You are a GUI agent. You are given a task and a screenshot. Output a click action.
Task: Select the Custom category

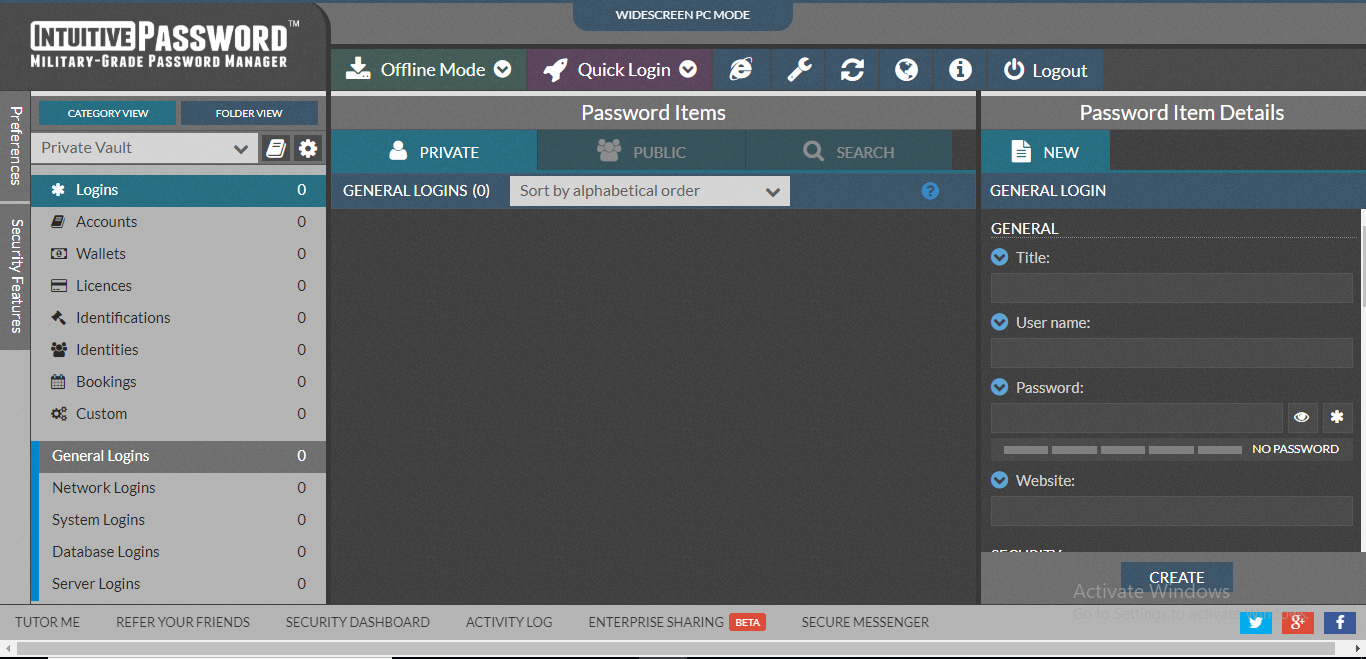(x=179, y=414)
